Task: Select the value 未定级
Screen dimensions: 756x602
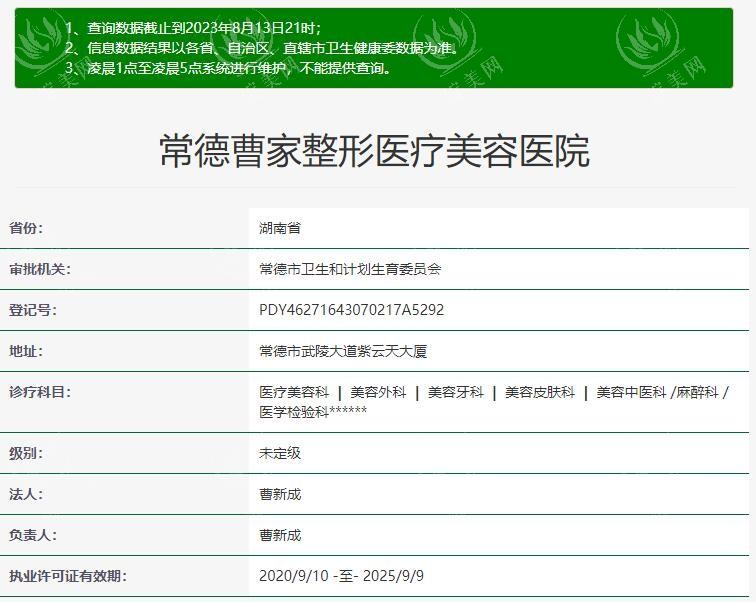Action: click(280, 453)
